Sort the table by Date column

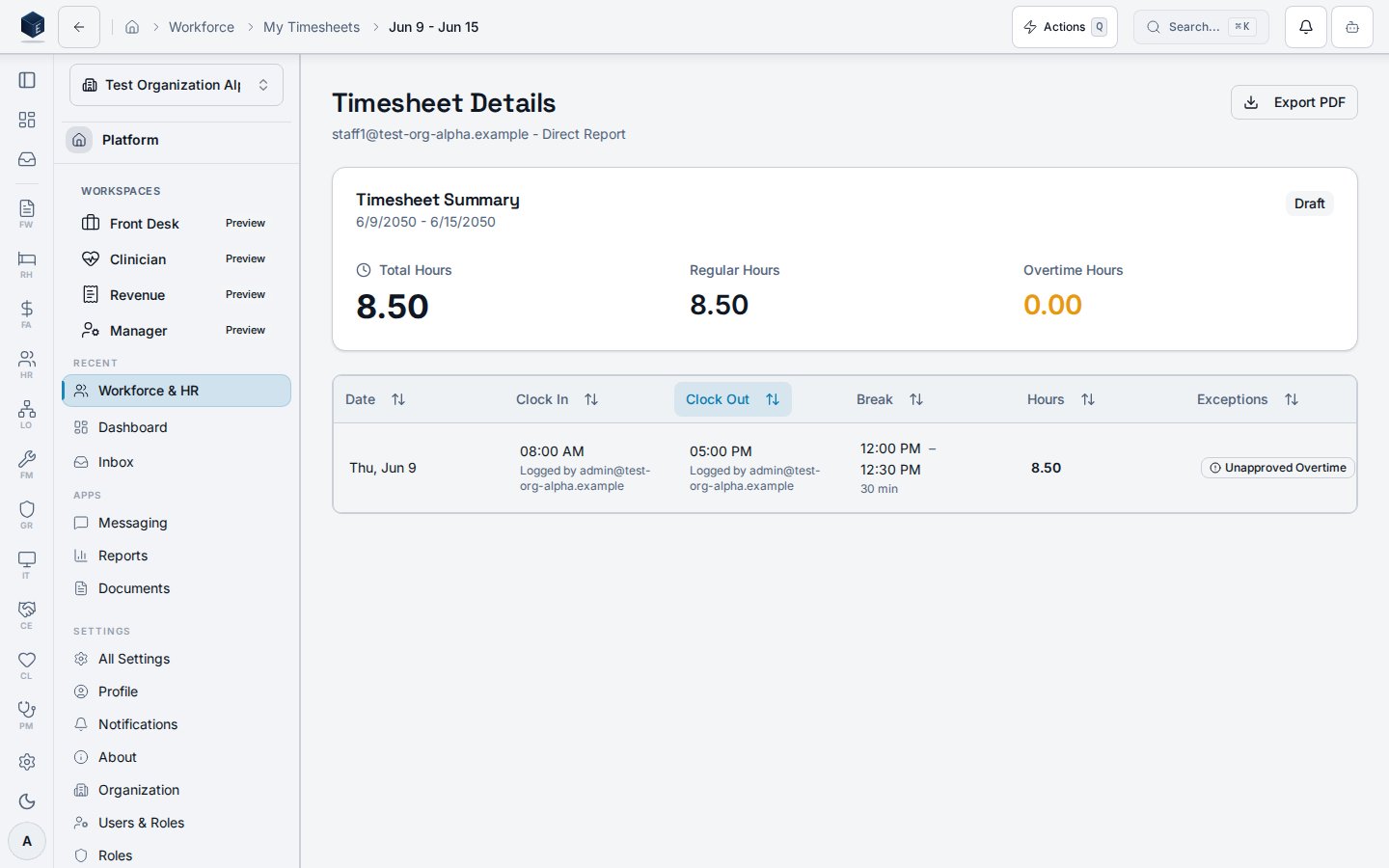(375, 399)
